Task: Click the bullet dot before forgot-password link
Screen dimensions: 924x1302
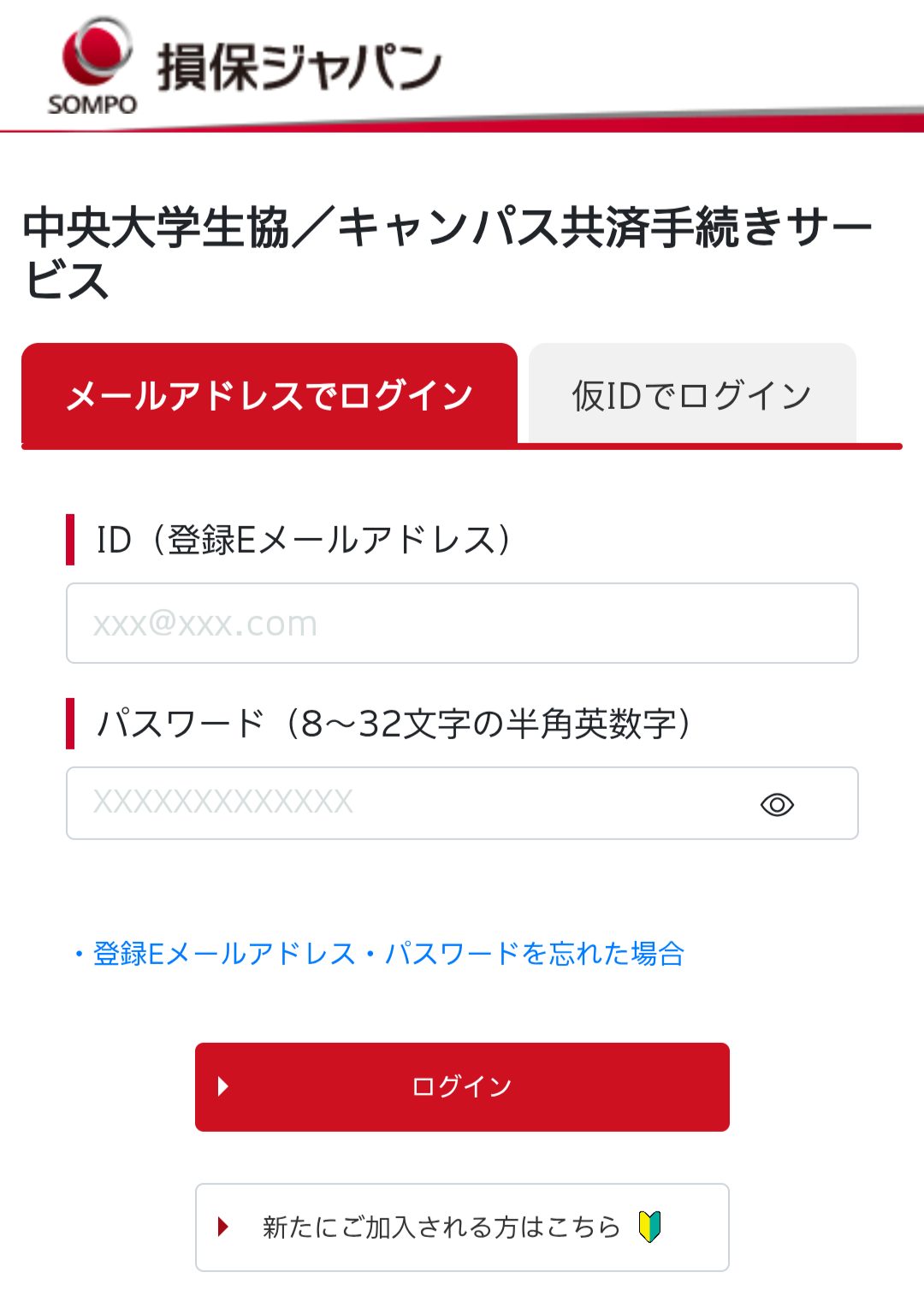Action: click(x=79, y=954)
